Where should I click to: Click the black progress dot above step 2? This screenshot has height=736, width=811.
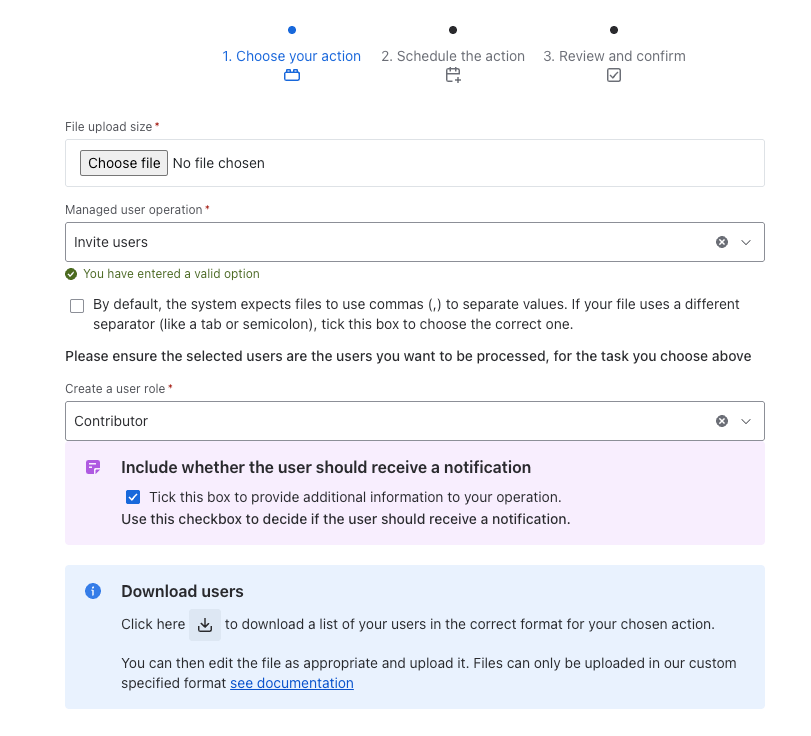point(452,30)
